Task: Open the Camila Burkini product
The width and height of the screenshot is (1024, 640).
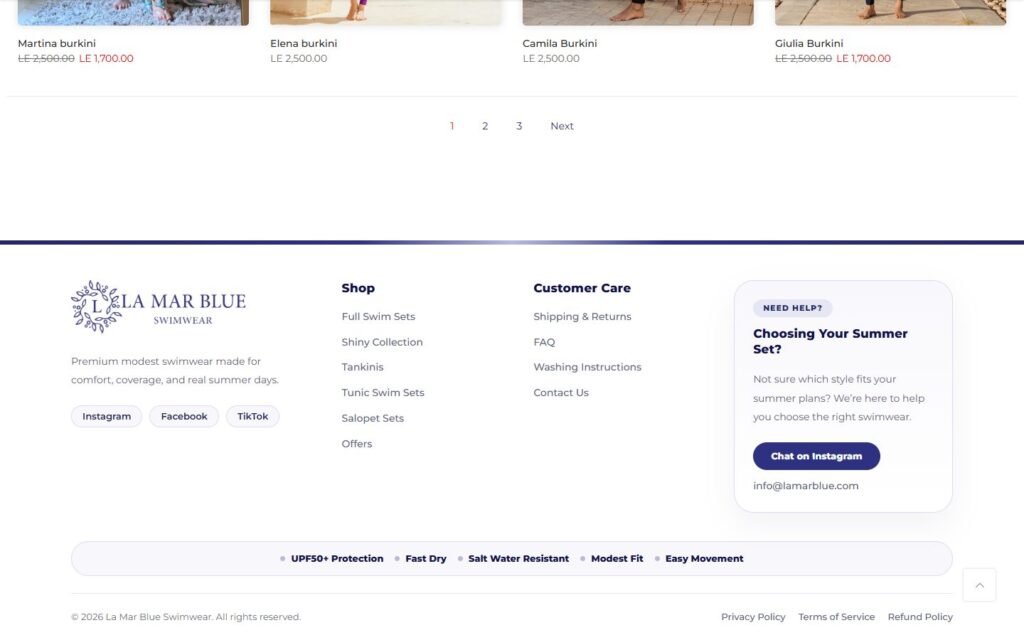Action: tap(560, 43)
